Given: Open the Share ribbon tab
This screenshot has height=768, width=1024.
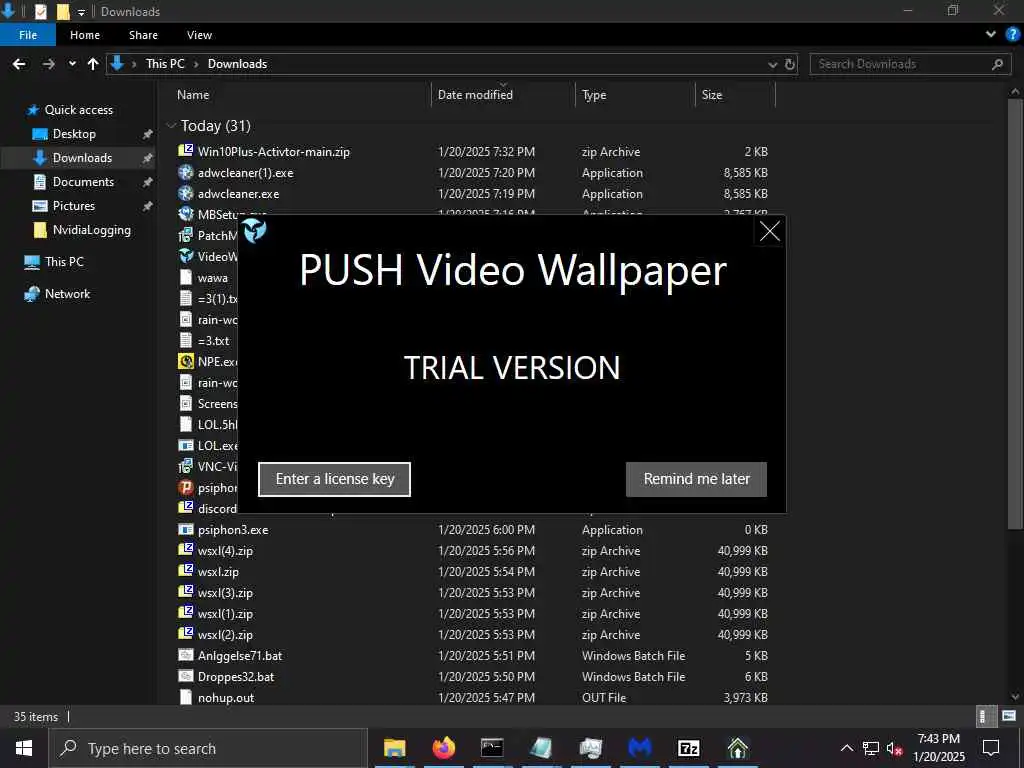Looking at the screenshot, I should coord(143,35).
